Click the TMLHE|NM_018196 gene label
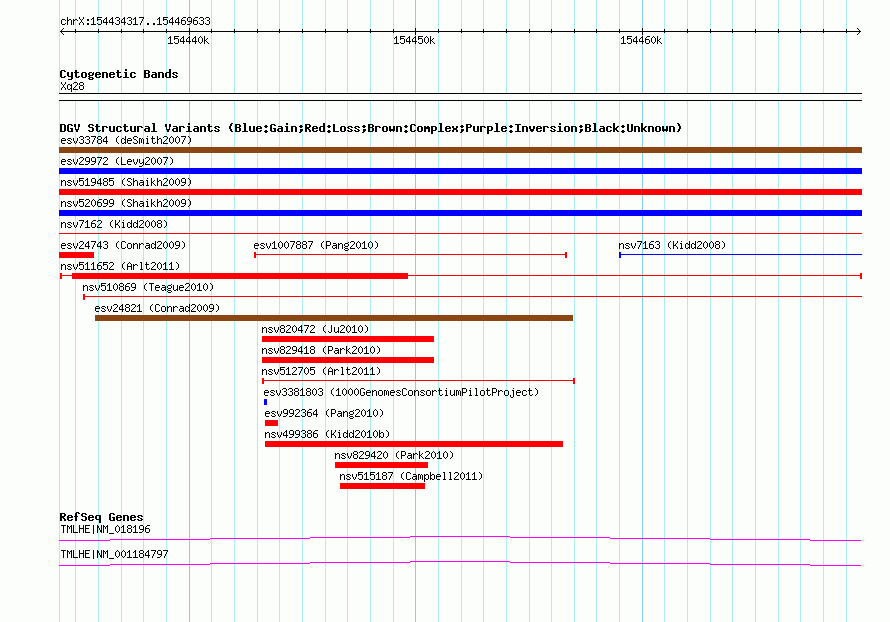Viewport: 890px width, 622px height. coord(105,529)
